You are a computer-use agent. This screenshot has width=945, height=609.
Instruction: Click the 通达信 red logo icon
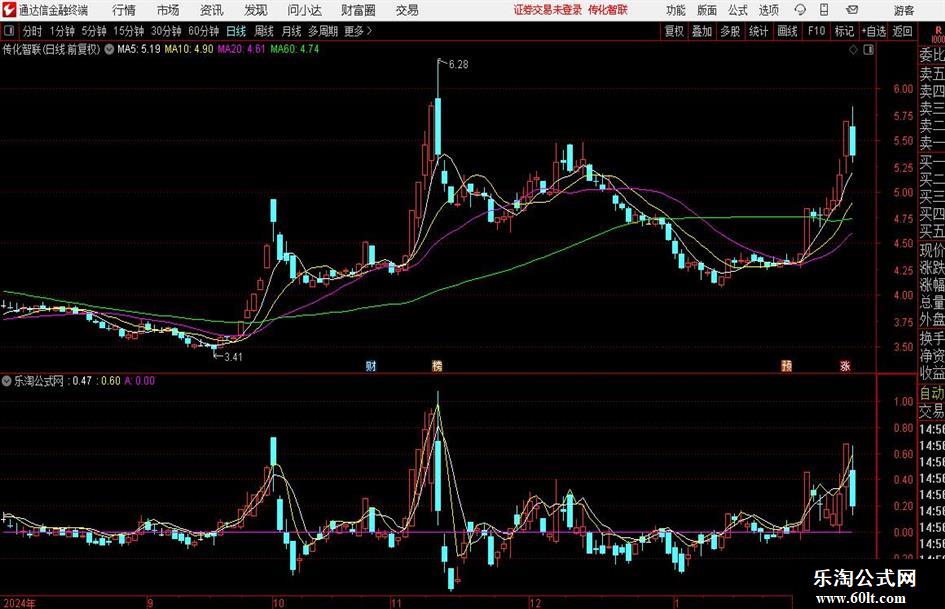click(x=9, y=10)
